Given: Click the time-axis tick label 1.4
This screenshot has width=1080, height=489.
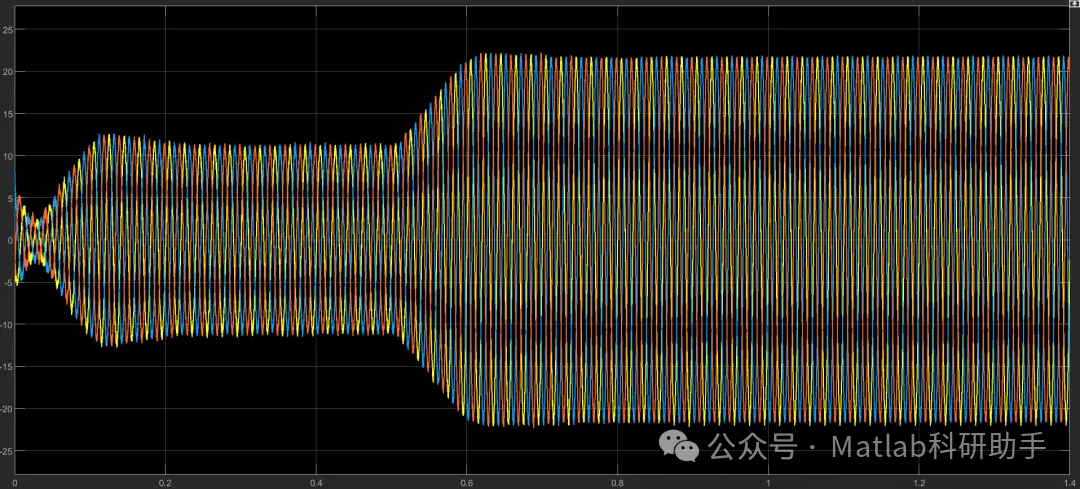Looking at the screenshot, I should (x=1069, y=483).
